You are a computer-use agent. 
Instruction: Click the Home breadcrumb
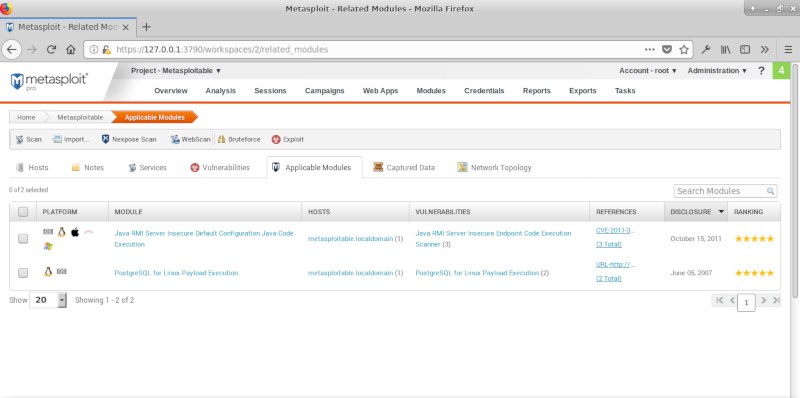(26, 117)
